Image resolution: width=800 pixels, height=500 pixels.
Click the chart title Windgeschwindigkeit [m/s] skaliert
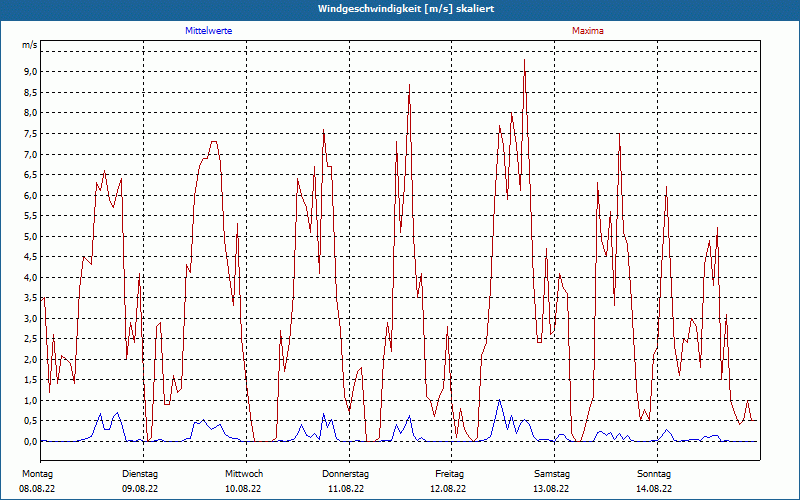[x=406, y=9]
